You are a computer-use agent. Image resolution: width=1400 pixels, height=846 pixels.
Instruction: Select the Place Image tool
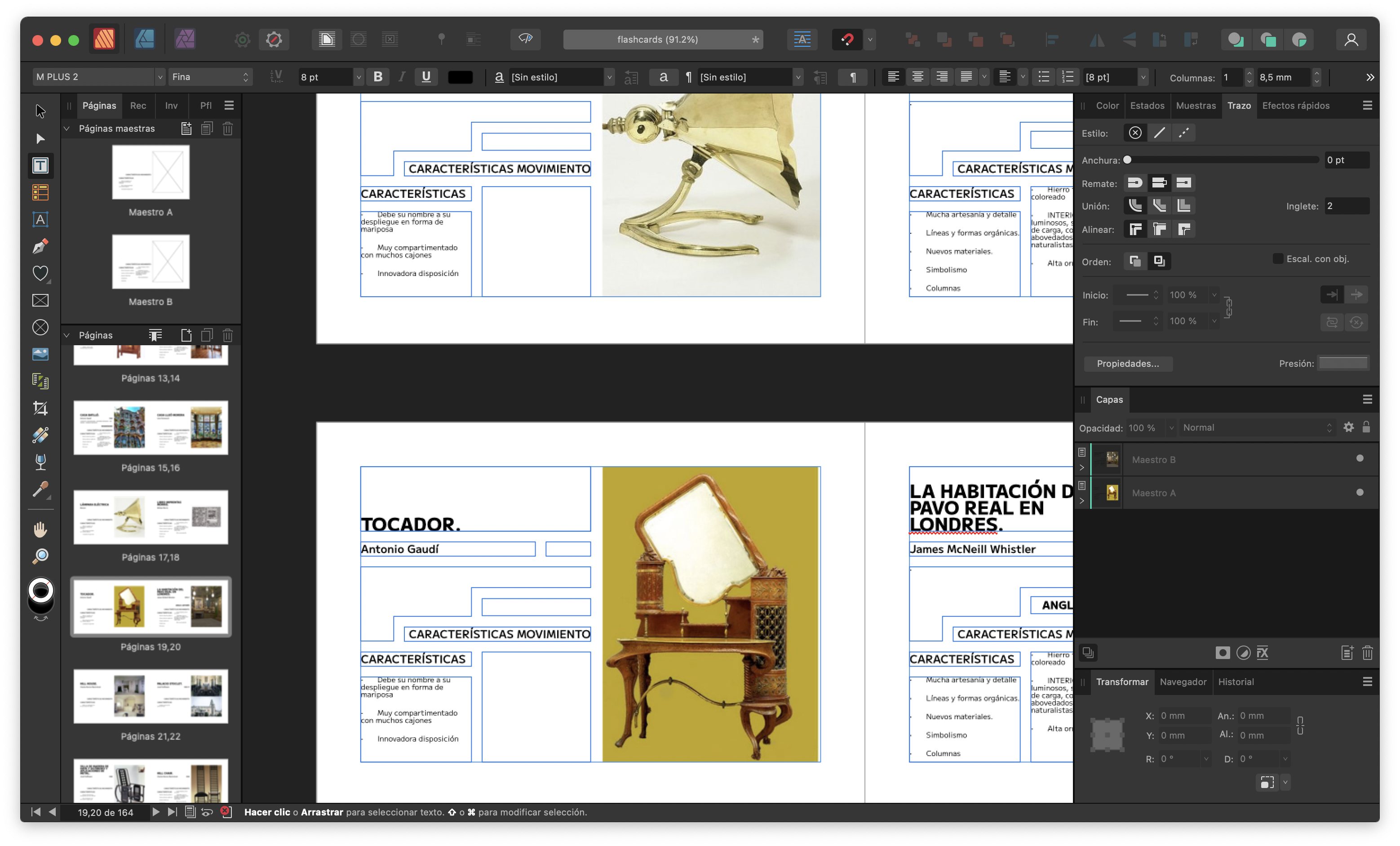[40, 354]
